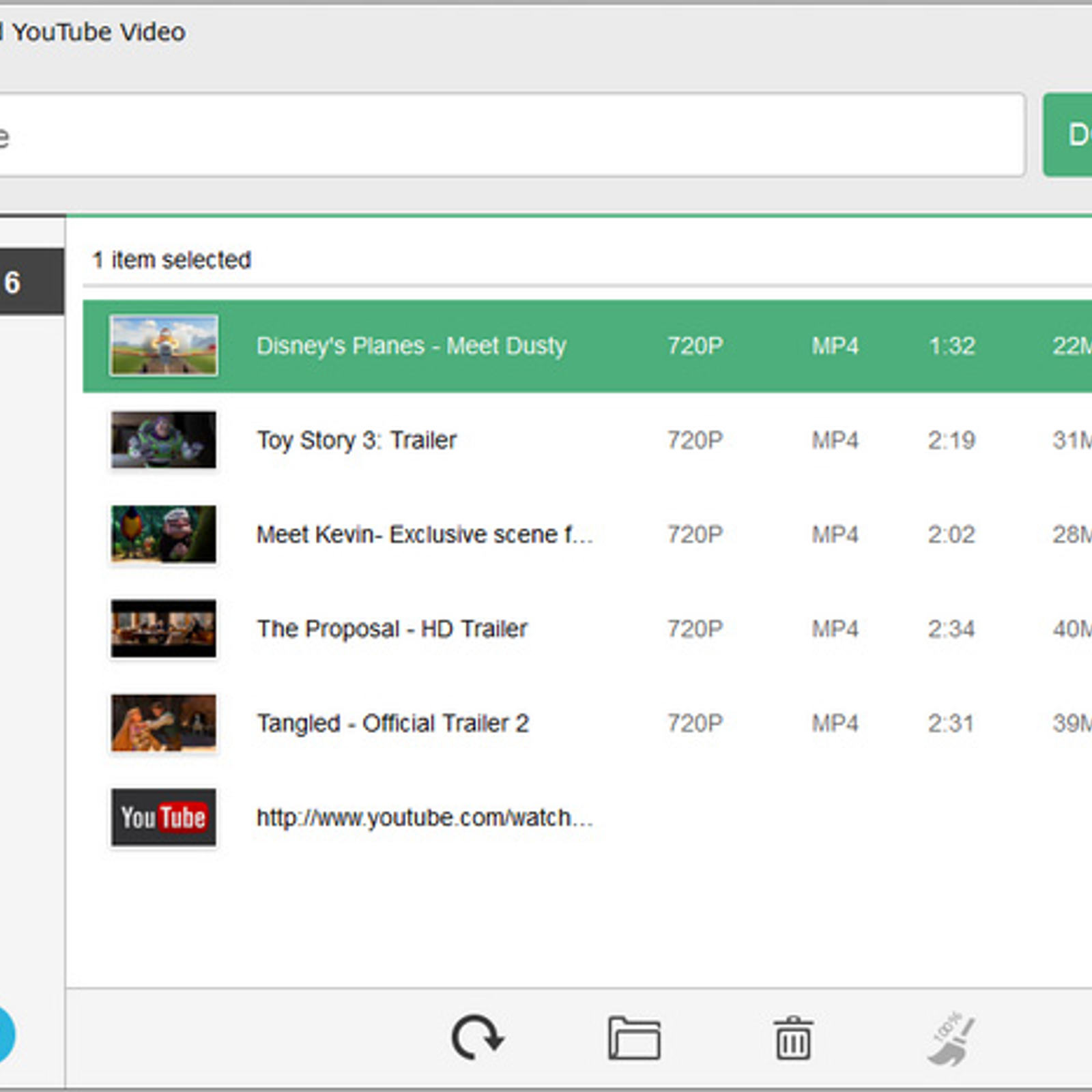Click 720P in the Tangled row
This screenshot has width=1092, height=1092.
pos(695,723)
